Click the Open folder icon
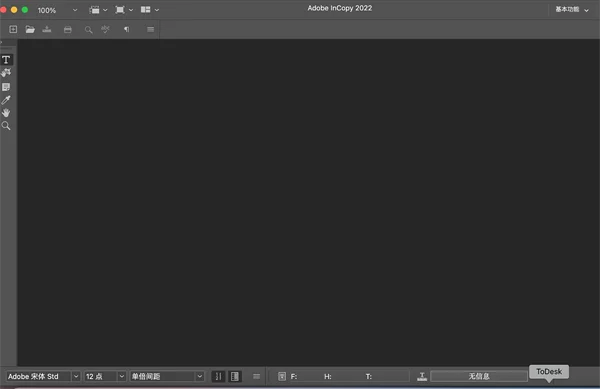Image resolution: width=600 pixels, height=389 pixels. [30, 29]
